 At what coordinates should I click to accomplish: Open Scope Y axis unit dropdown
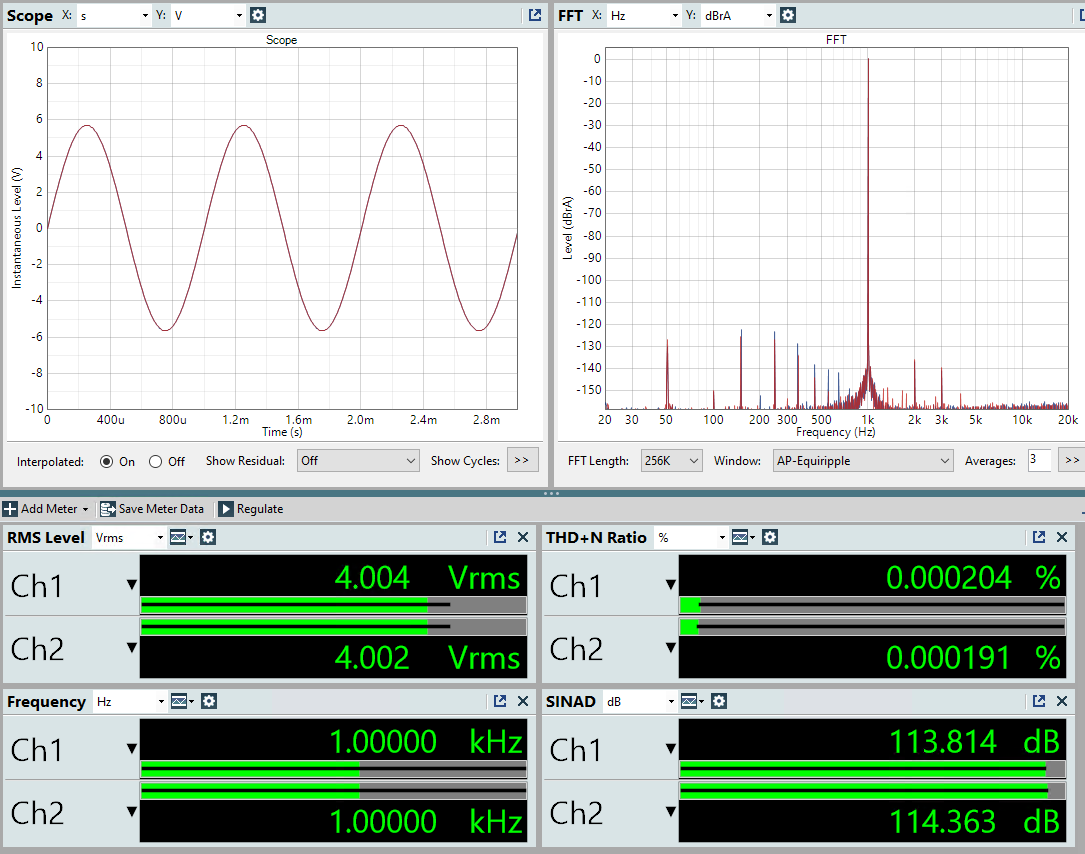[208, 15]
